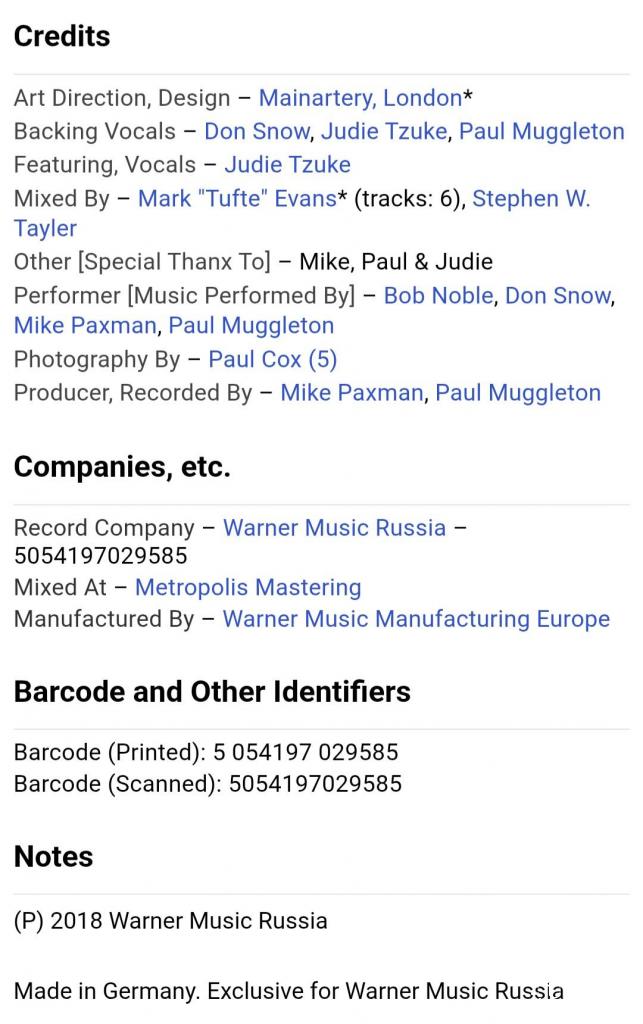Open Don Snow under Backing Vocals

(x=257, y=131)
